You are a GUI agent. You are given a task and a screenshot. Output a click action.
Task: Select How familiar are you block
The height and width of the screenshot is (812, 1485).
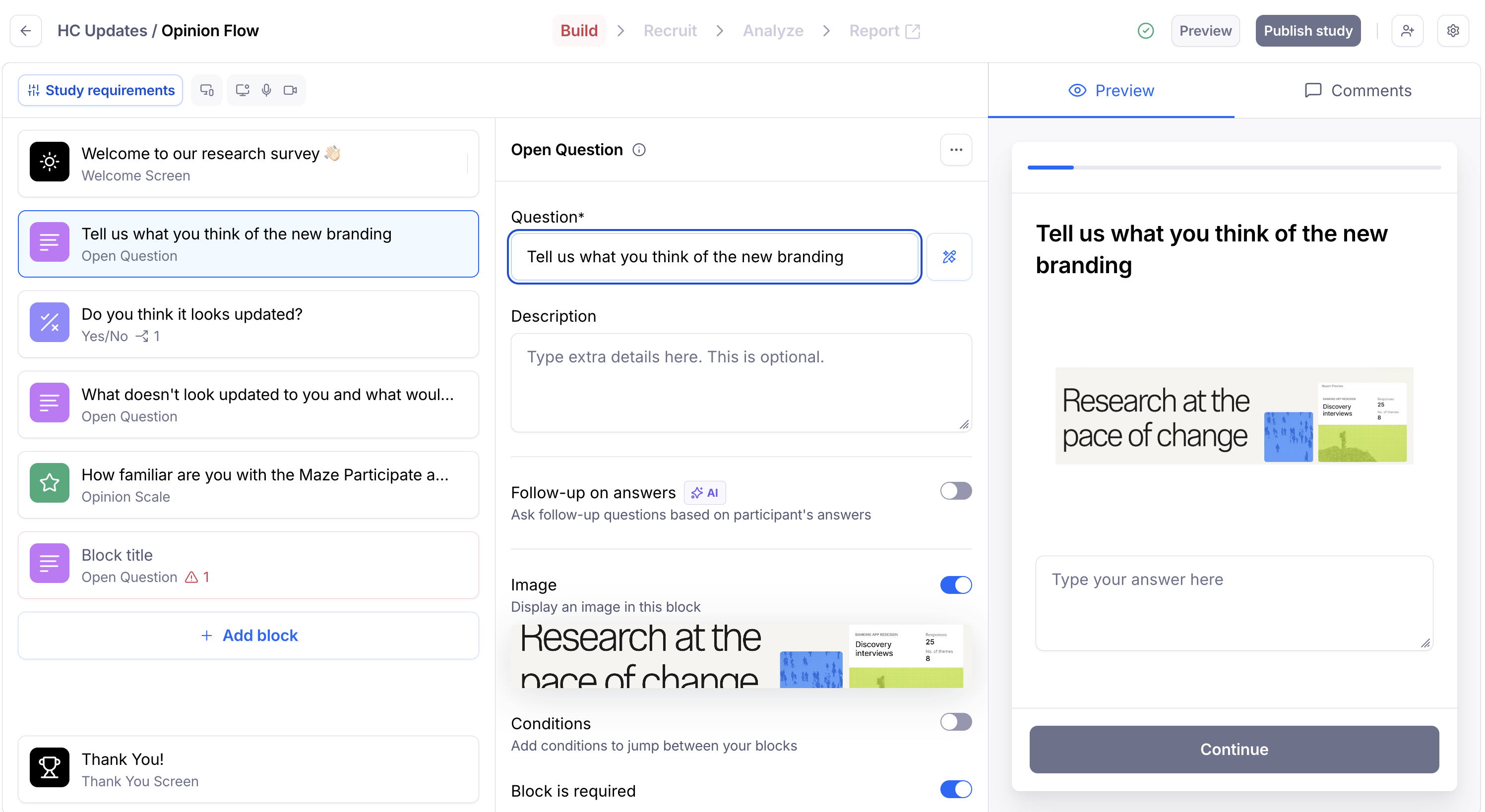[x=248, y=485]
